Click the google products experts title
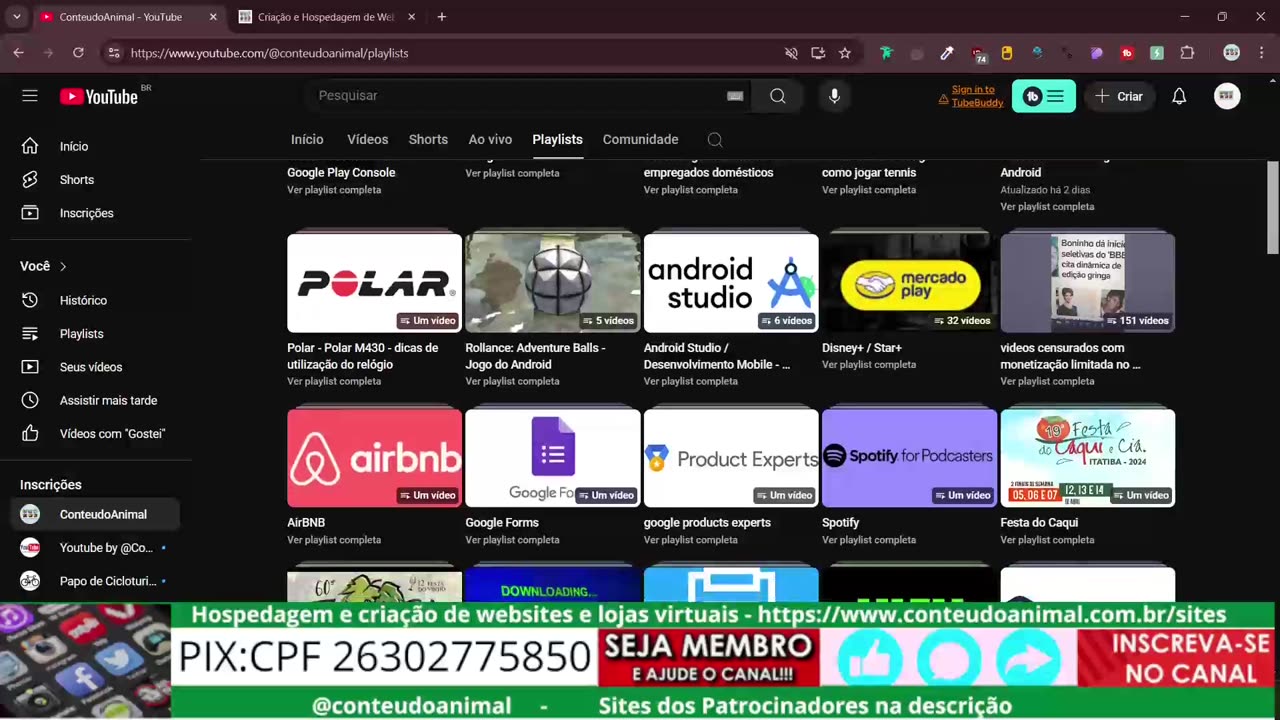This screenshot has width=1280, height=720. 707,523
